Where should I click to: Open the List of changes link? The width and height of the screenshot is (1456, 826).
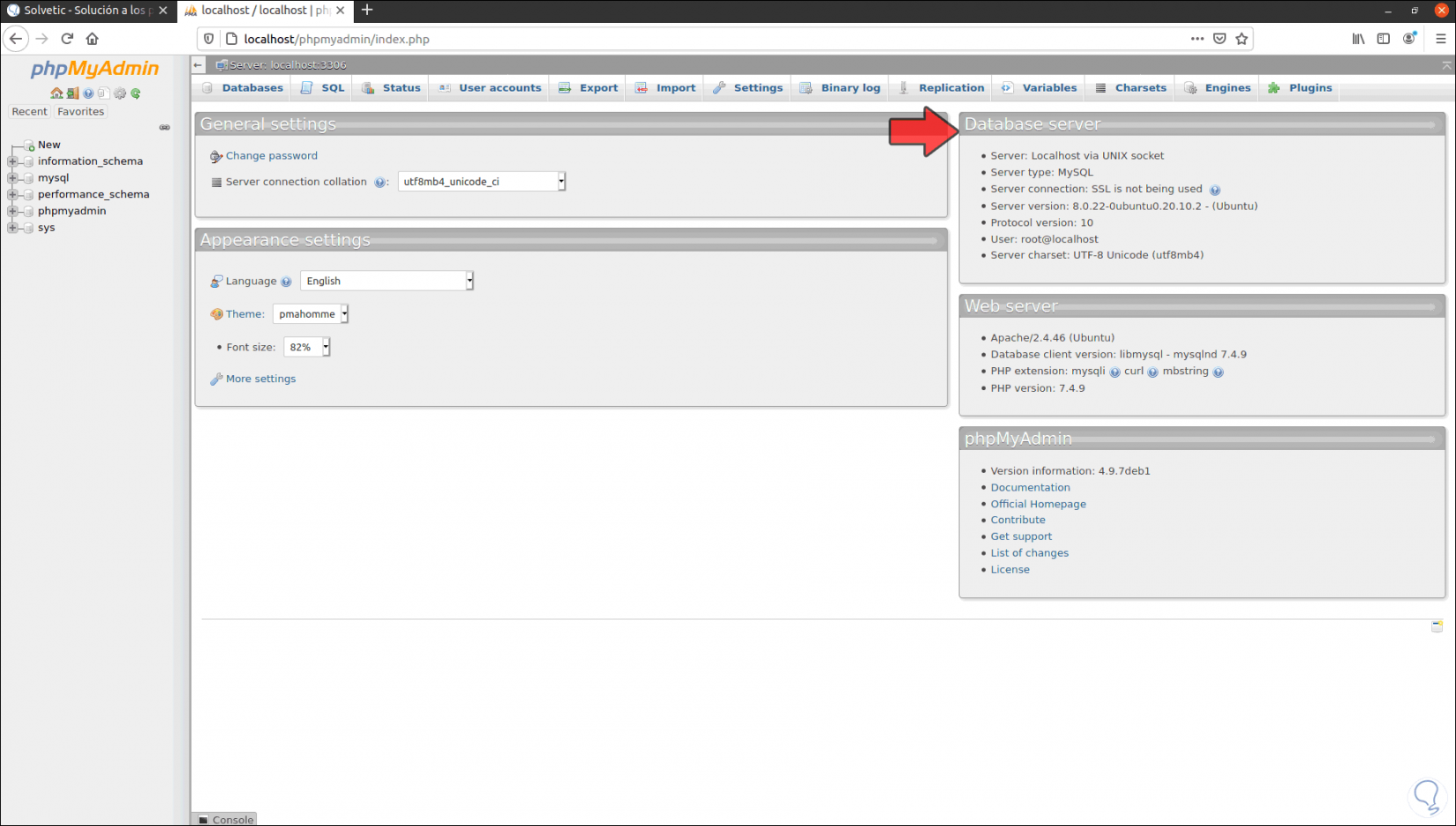point(1029,553)
